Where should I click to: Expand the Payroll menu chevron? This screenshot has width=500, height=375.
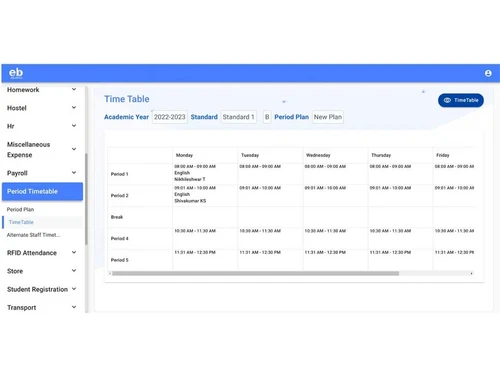(x=74, y=172)
